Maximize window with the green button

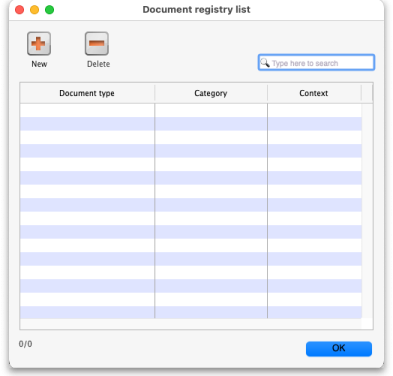[50, 10]
